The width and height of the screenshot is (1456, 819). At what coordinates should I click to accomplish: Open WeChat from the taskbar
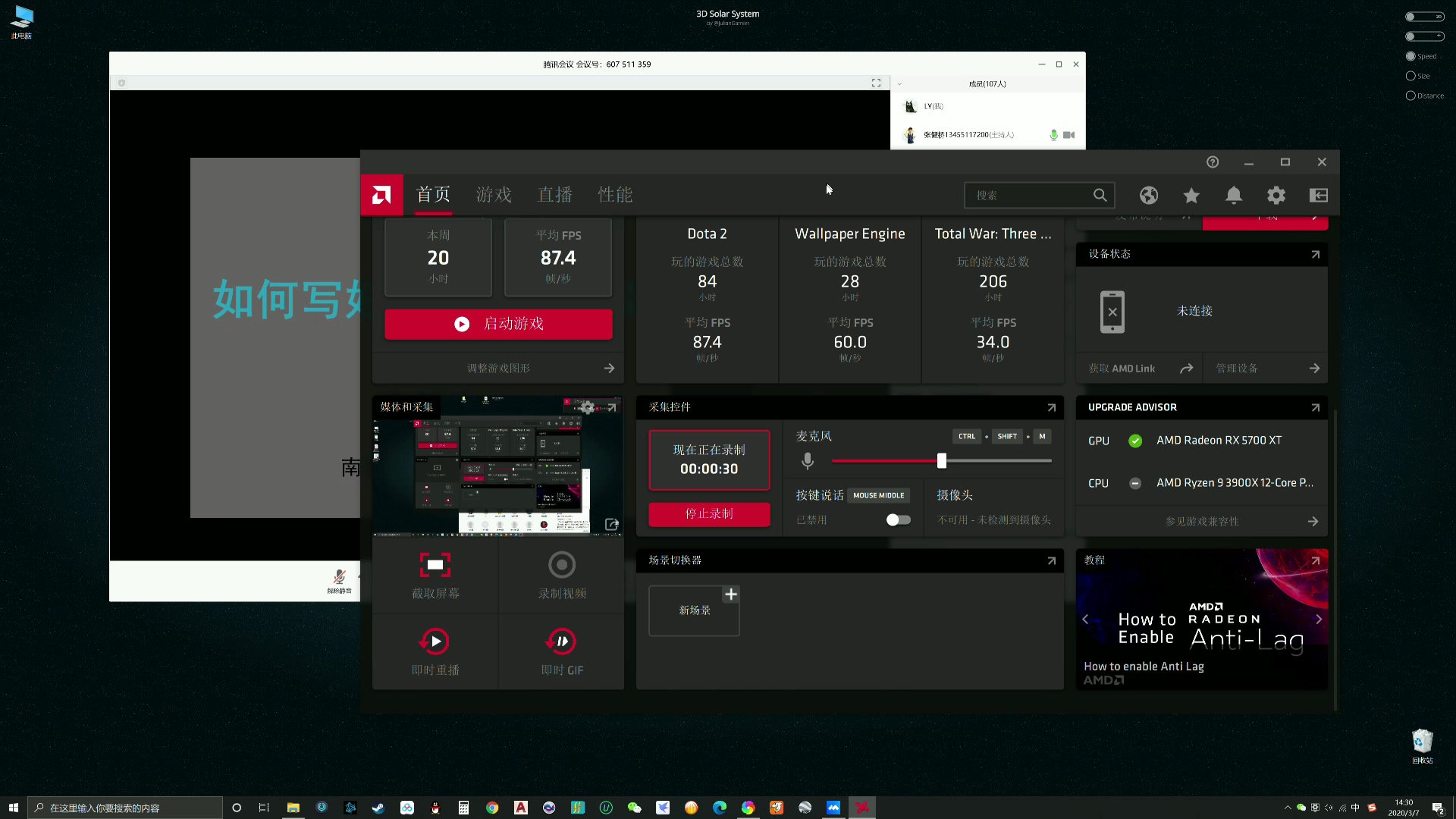[634, 808]
